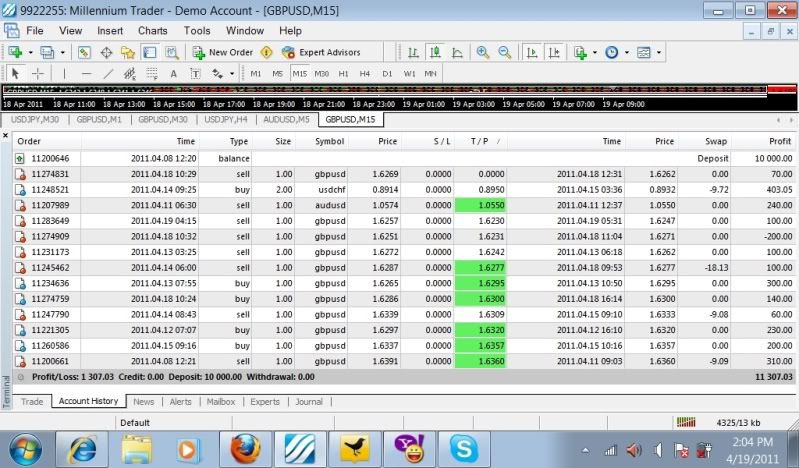Viewport: 799px width, 468px height.
Task: Select the Bar Chart type icon
Action: pos(413,52)
